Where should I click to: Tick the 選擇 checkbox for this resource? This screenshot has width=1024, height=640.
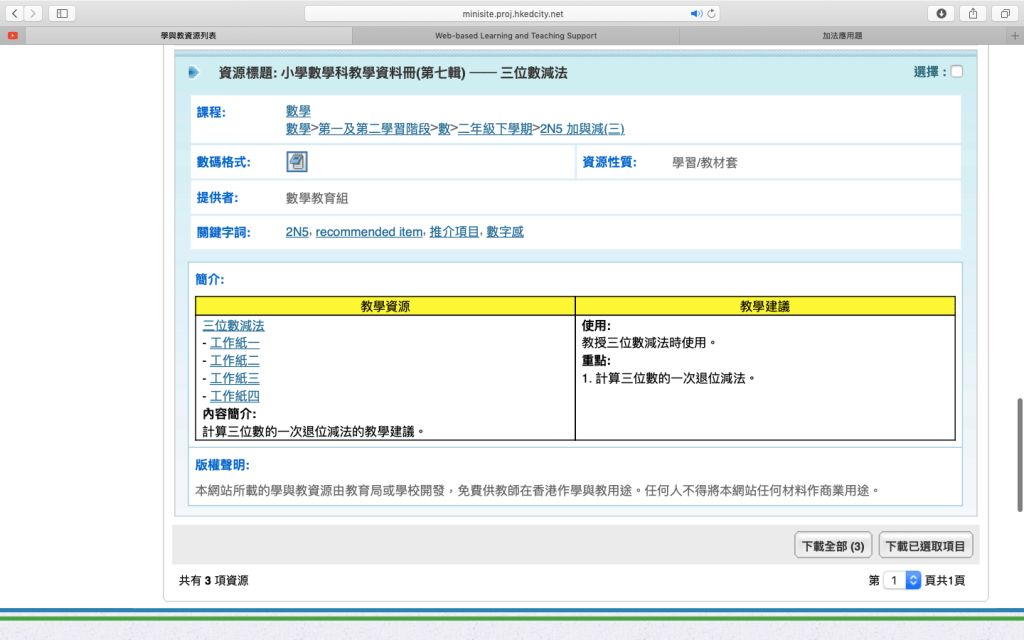point(957,72)
